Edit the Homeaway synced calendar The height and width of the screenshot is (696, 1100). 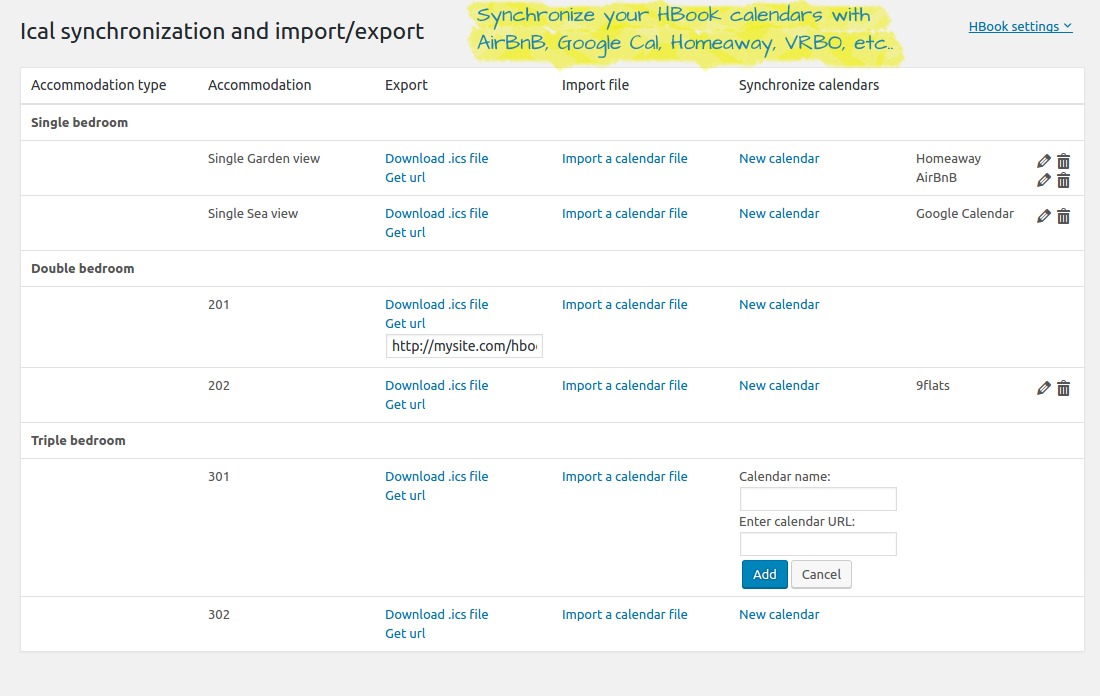click(x=1044, y=161)
